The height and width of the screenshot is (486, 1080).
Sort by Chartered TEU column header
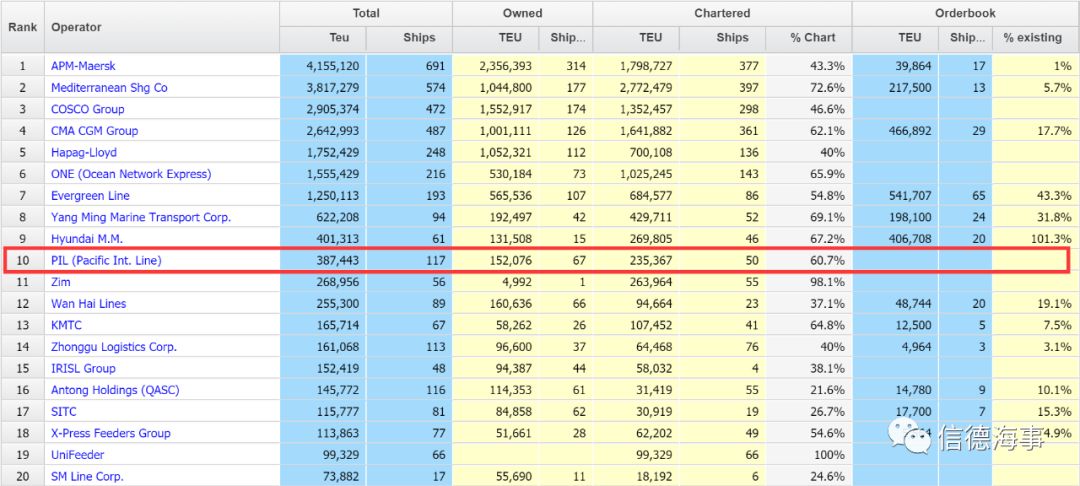(636, 38)
